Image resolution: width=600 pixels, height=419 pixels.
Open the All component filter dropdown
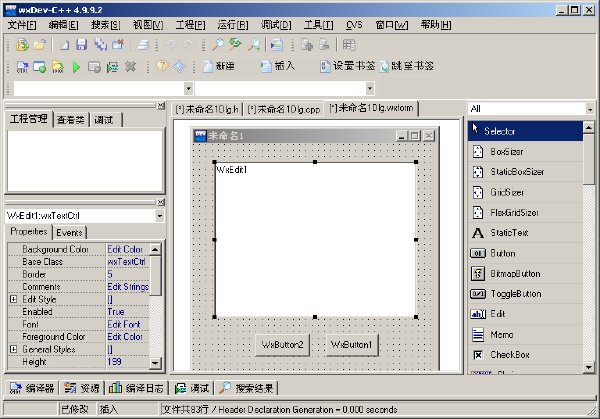tap(589, 109)
